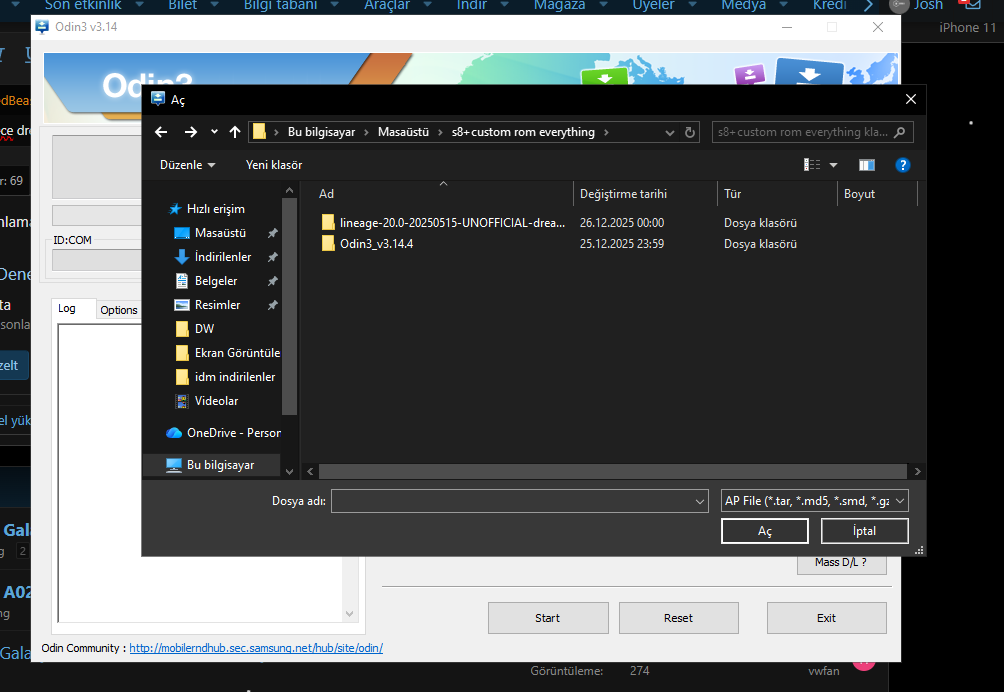Select 'Masaüstü' in the breadcrumb path
1004x692 pixels.
[x=403, y=132]
